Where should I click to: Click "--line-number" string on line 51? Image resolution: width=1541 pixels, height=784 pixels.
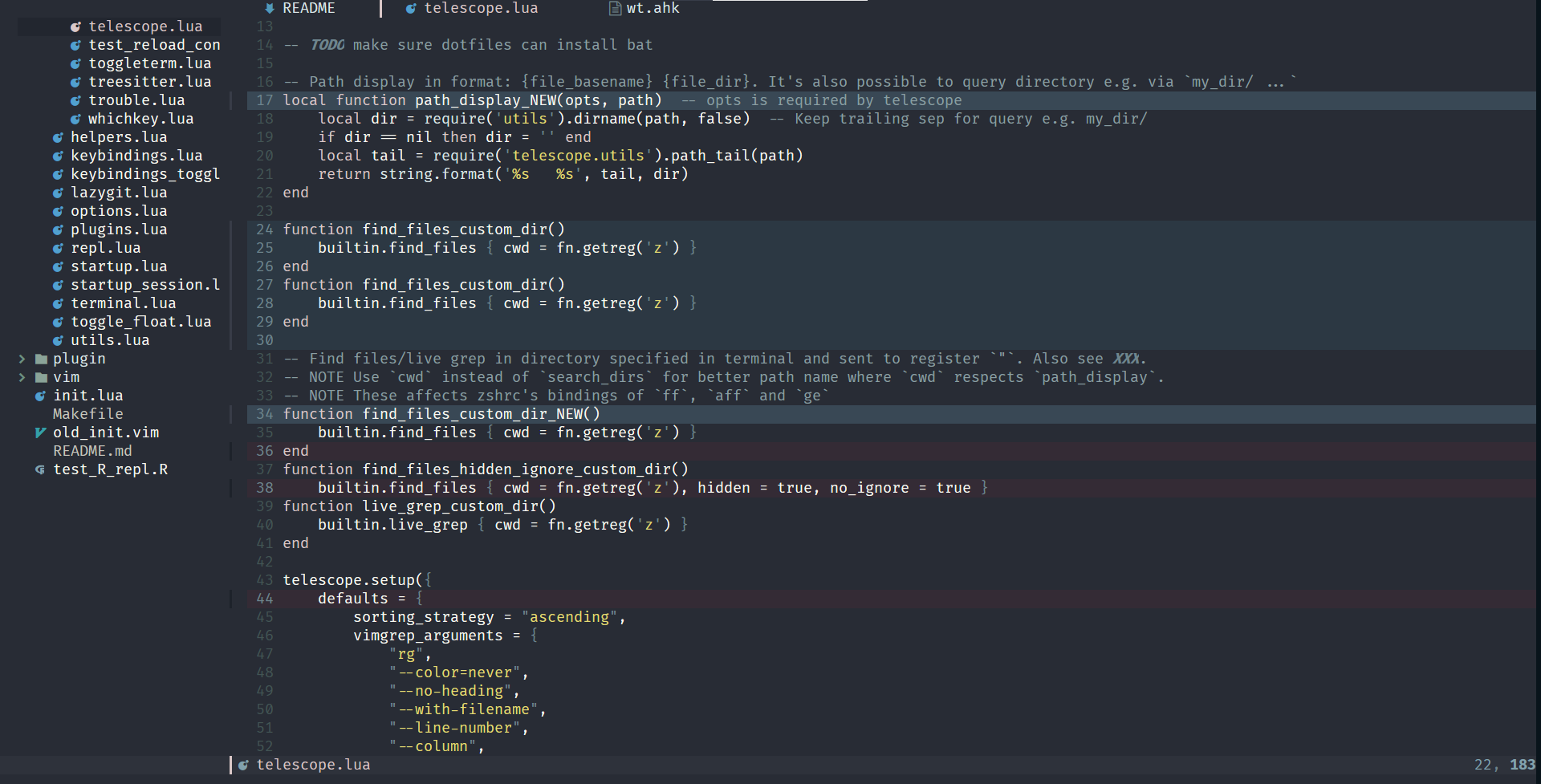tap(454, 728)
